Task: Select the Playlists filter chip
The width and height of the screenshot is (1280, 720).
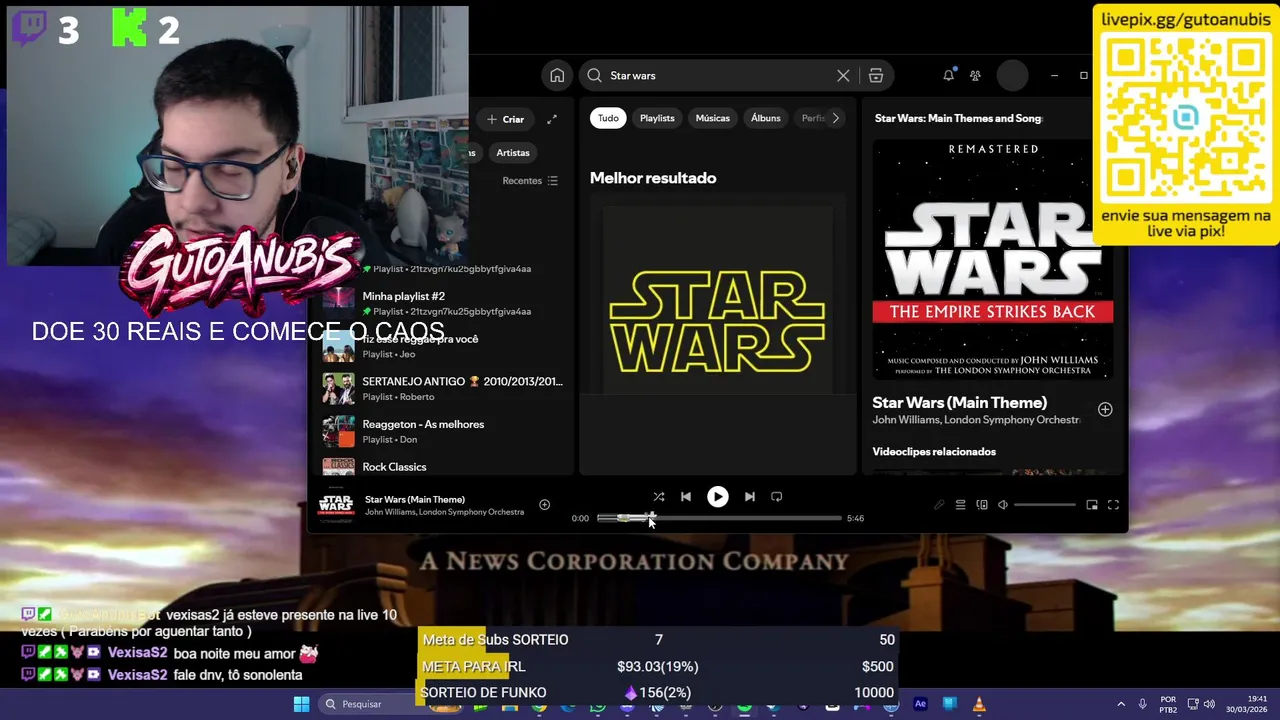Action: (657, 118)
